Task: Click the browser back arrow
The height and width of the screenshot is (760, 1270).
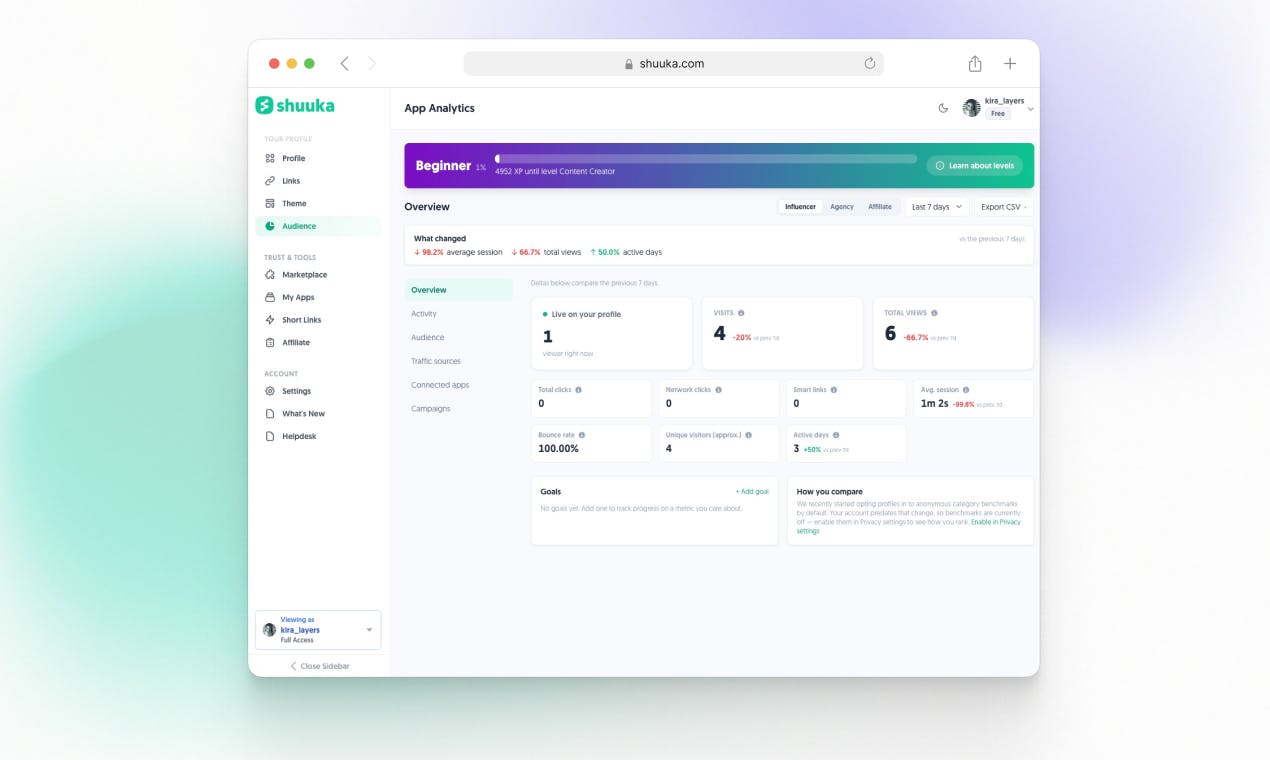Action: (x=344, y=63)
